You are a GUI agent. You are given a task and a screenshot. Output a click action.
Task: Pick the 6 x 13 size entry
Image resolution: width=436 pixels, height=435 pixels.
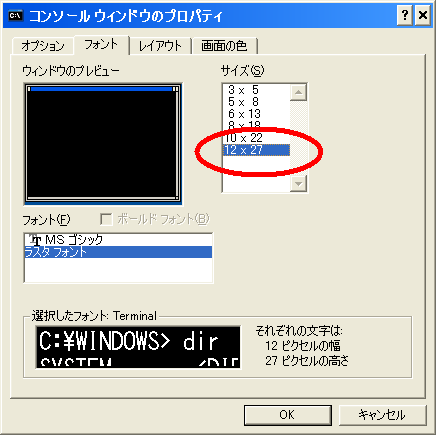(x=256, y=114)
